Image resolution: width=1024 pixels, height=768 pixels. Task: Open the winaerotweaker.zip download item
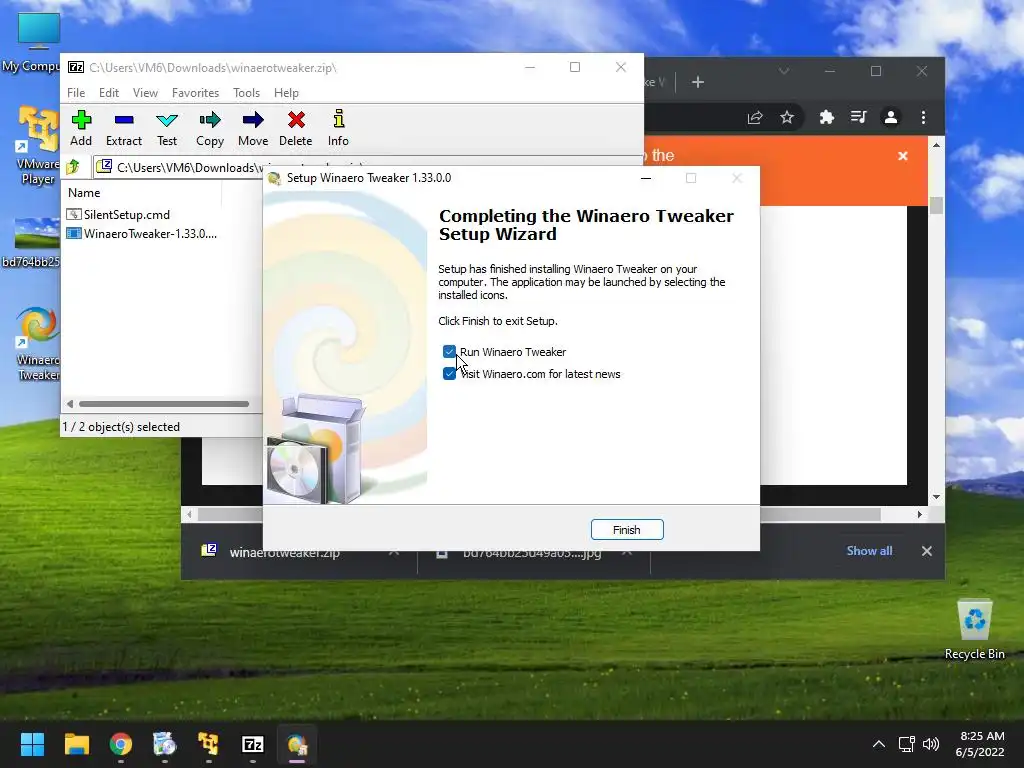[x=283, y=552]
